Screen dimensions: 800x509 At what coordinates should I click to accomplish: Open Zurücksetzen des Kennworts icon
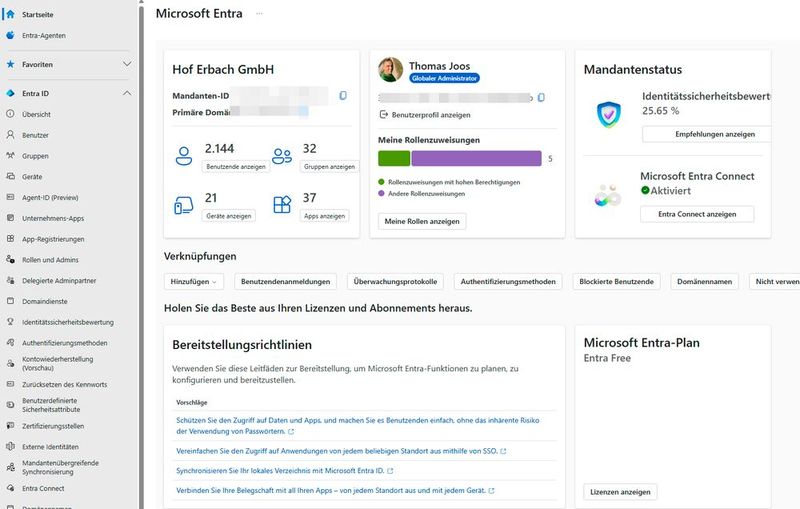10,384
